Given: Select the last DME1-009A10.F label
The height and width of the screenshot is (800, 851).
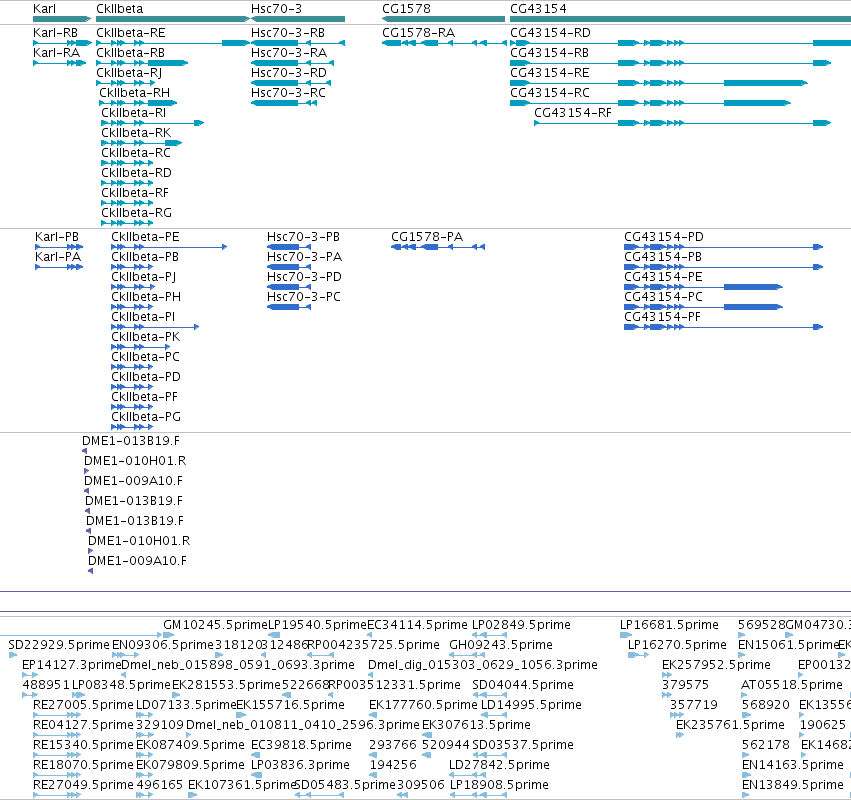Looking at the screenshot, I should [137, 561].
